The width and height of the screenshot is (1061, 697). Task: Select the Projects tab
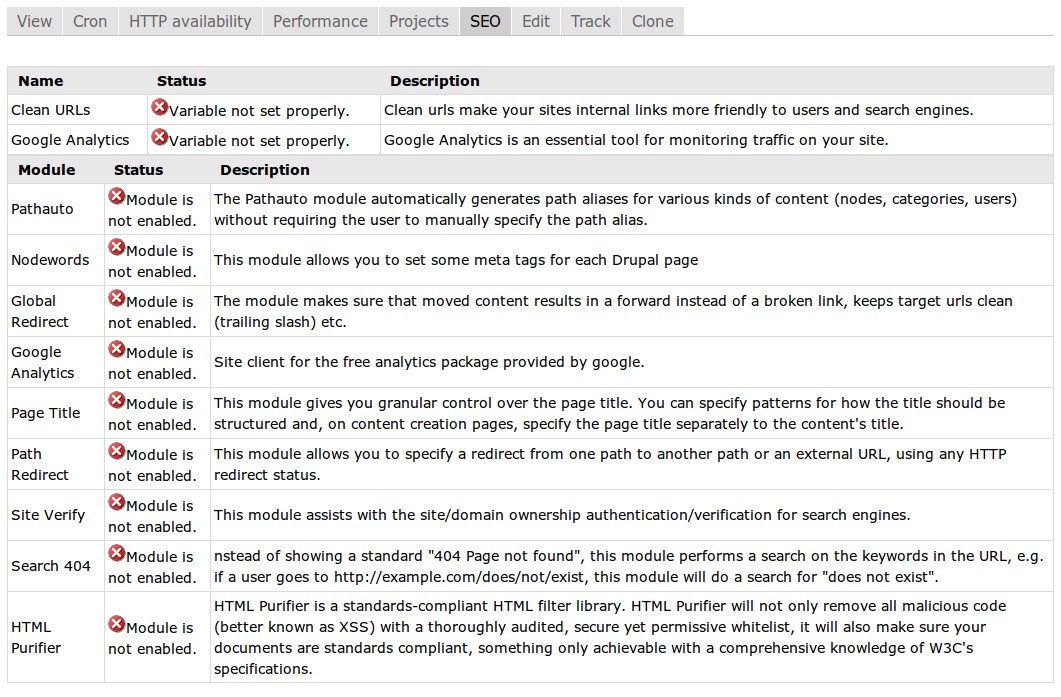click(x=419, y=22)
